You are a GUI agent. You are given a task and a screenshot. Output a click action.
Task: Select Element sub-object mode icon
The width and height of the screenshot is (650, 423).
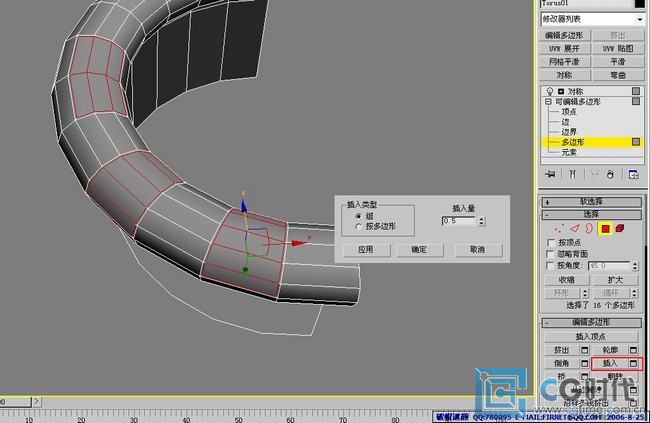coord(620,229)
